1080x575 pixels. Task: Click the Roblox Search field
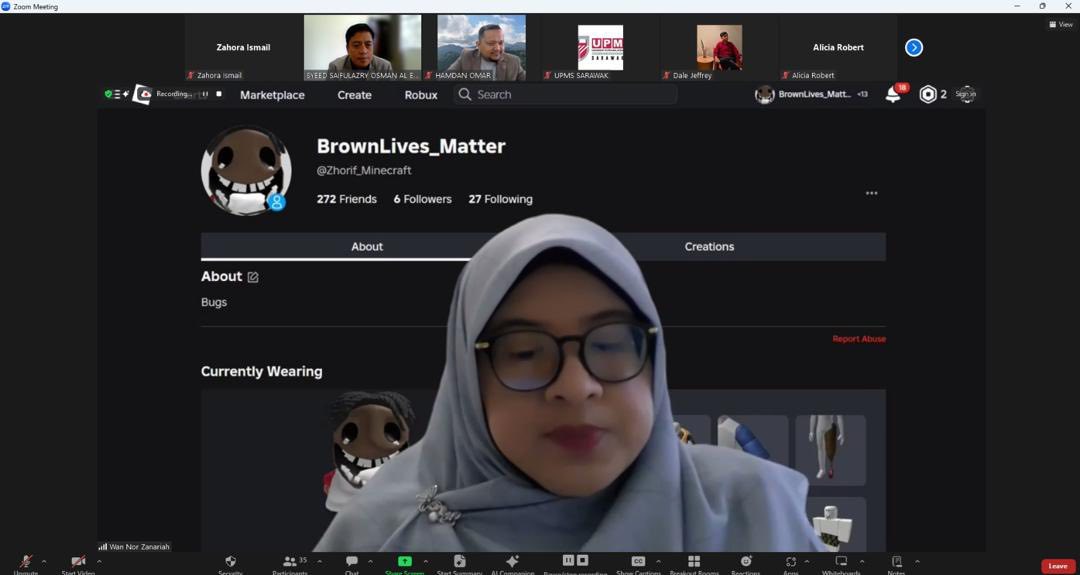[x=565, y=94]
